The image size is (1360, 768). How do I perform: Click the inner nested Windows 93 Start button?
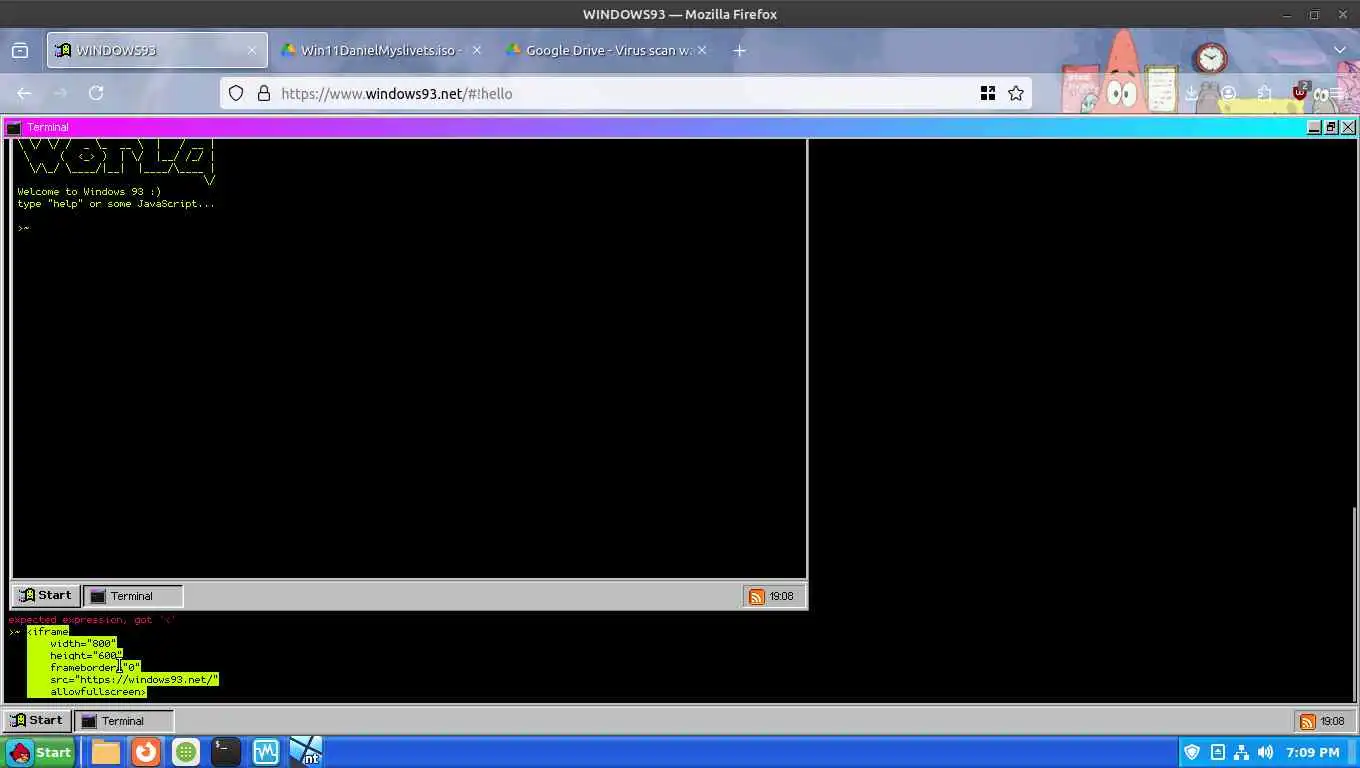tap(45, 595)
